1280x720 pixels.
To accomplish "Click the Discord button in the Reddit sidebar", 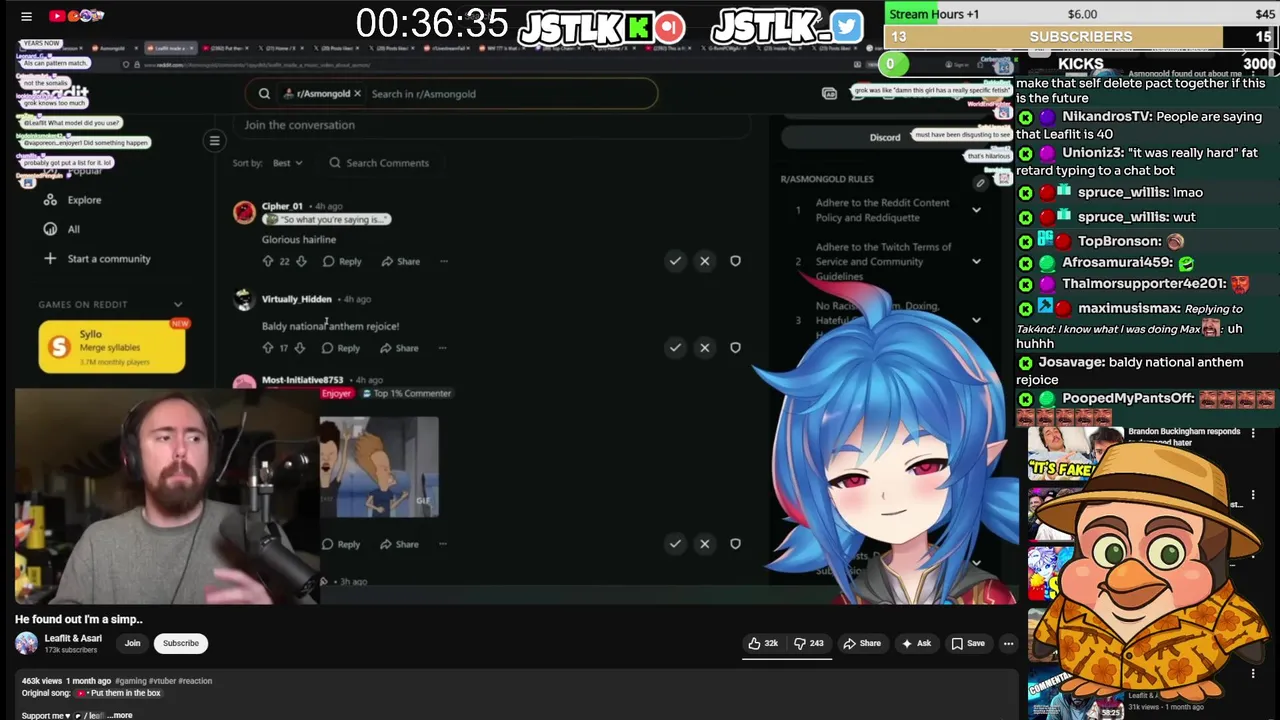I will tap(884, 137).
